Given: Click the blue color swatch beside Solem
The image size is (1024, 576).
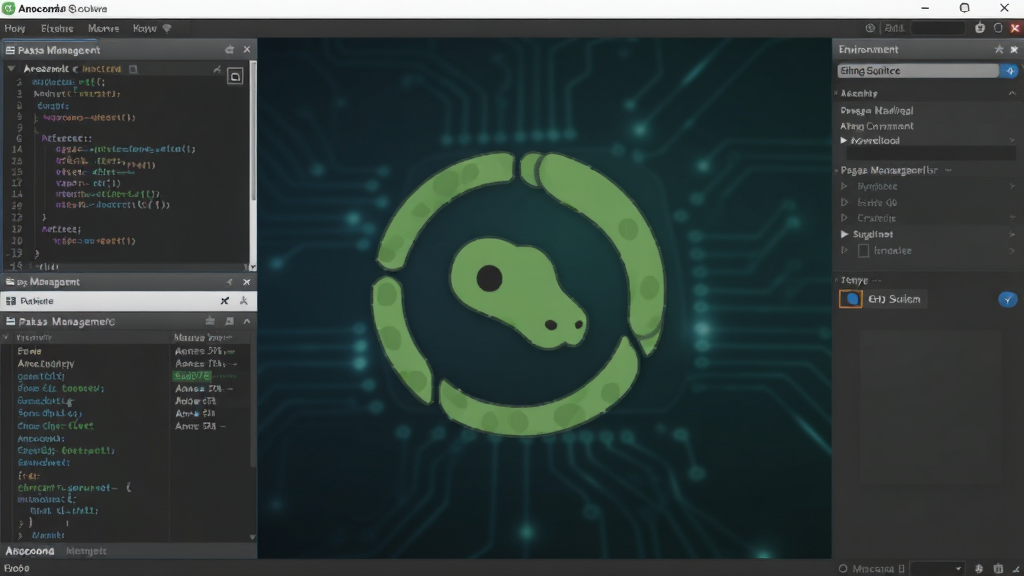Looking at the screenshot, I should tap(851, 299).
